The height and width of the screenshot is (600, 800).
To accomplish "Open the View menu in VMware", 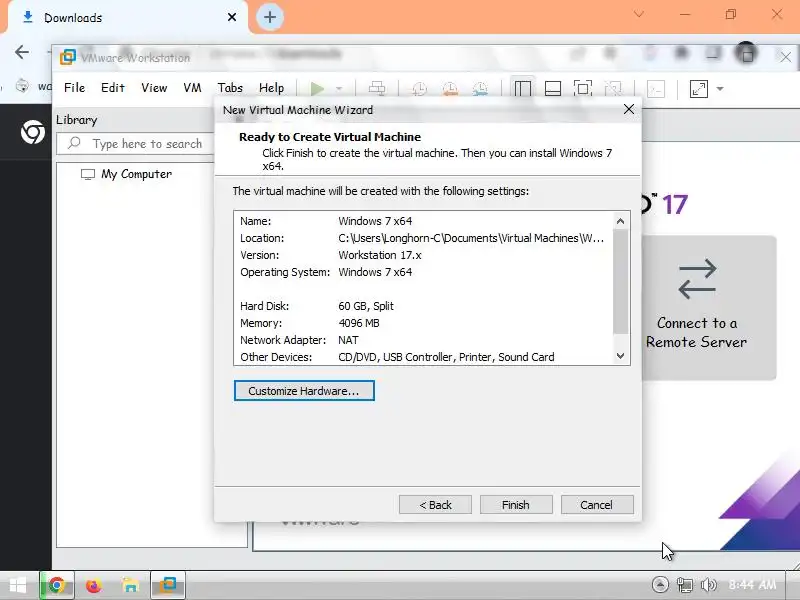I will point(154,88).
